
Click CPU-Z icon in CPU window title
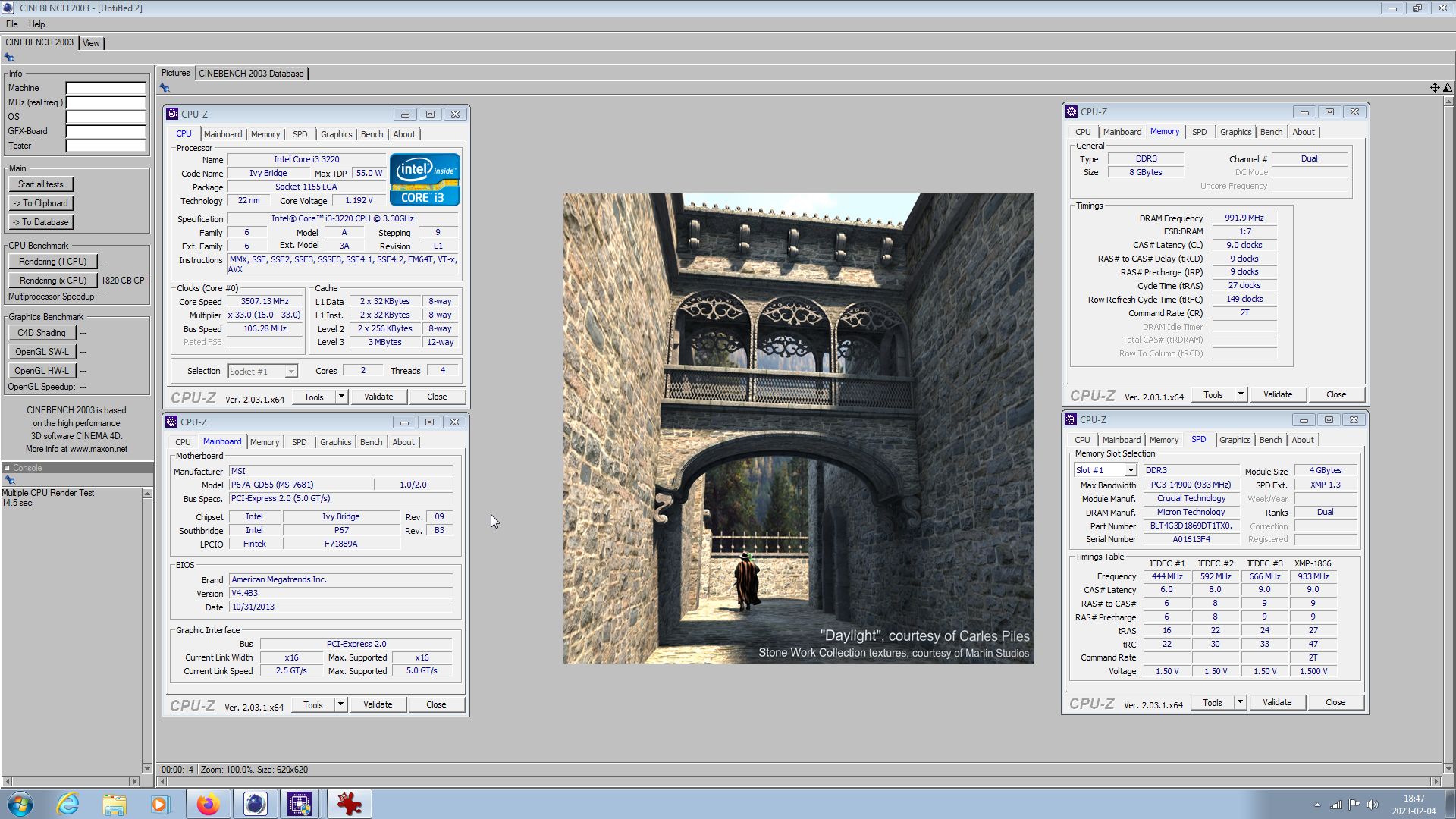tap(172, 114)
